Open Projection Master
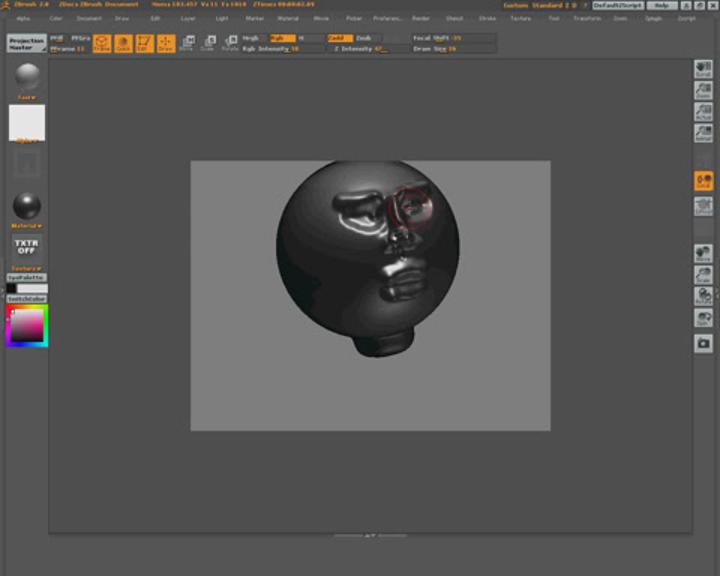Viewport: 720px width, 576px height. click(x=27, y=44)
